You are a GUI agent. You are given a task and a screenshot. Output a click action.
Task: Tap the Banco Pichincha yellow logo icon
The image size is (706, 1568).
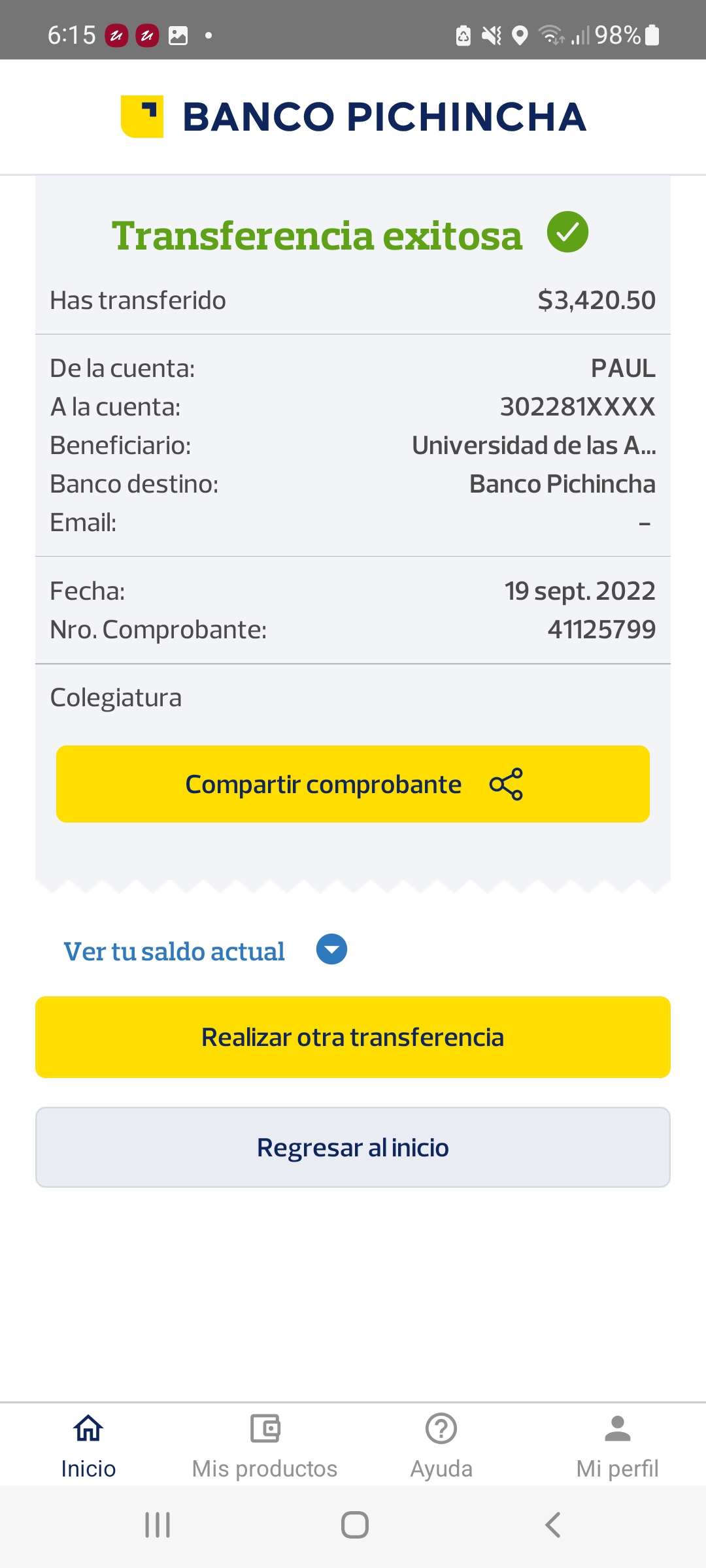coord(142,117)
